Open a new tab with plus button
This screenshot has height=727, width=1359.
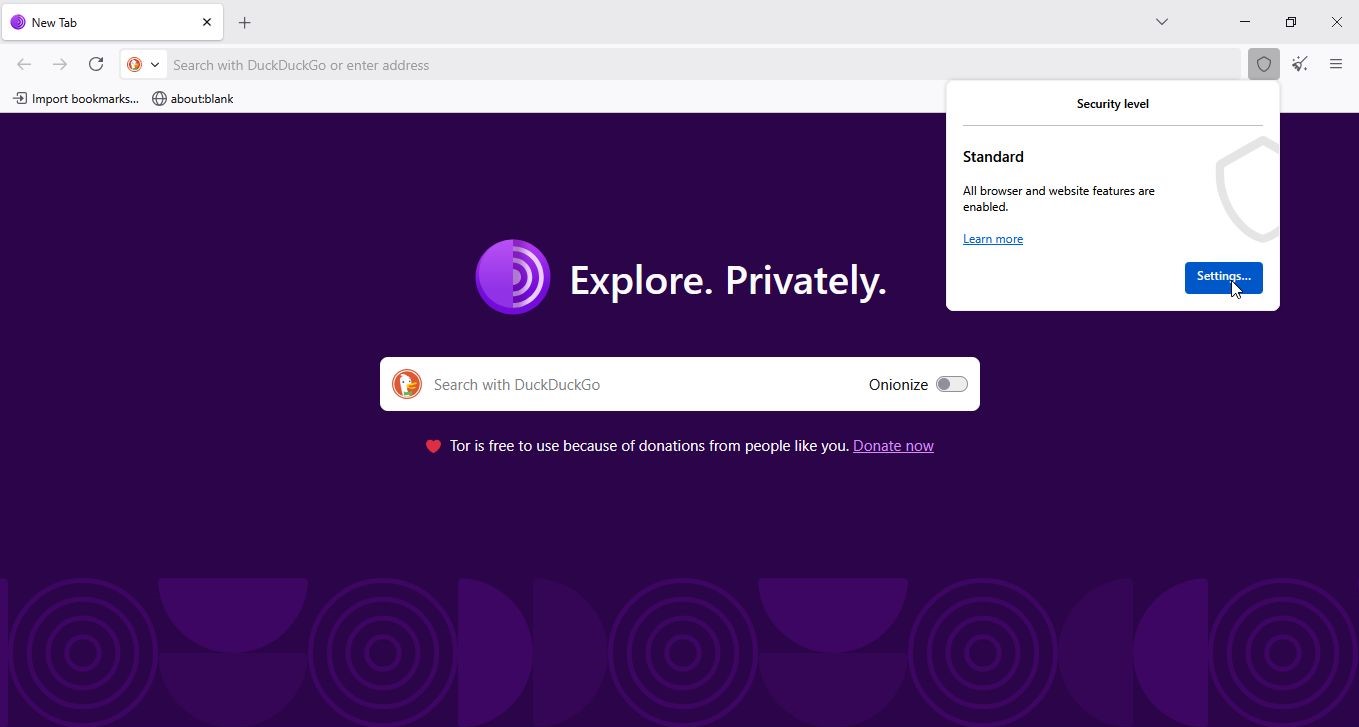245,22
